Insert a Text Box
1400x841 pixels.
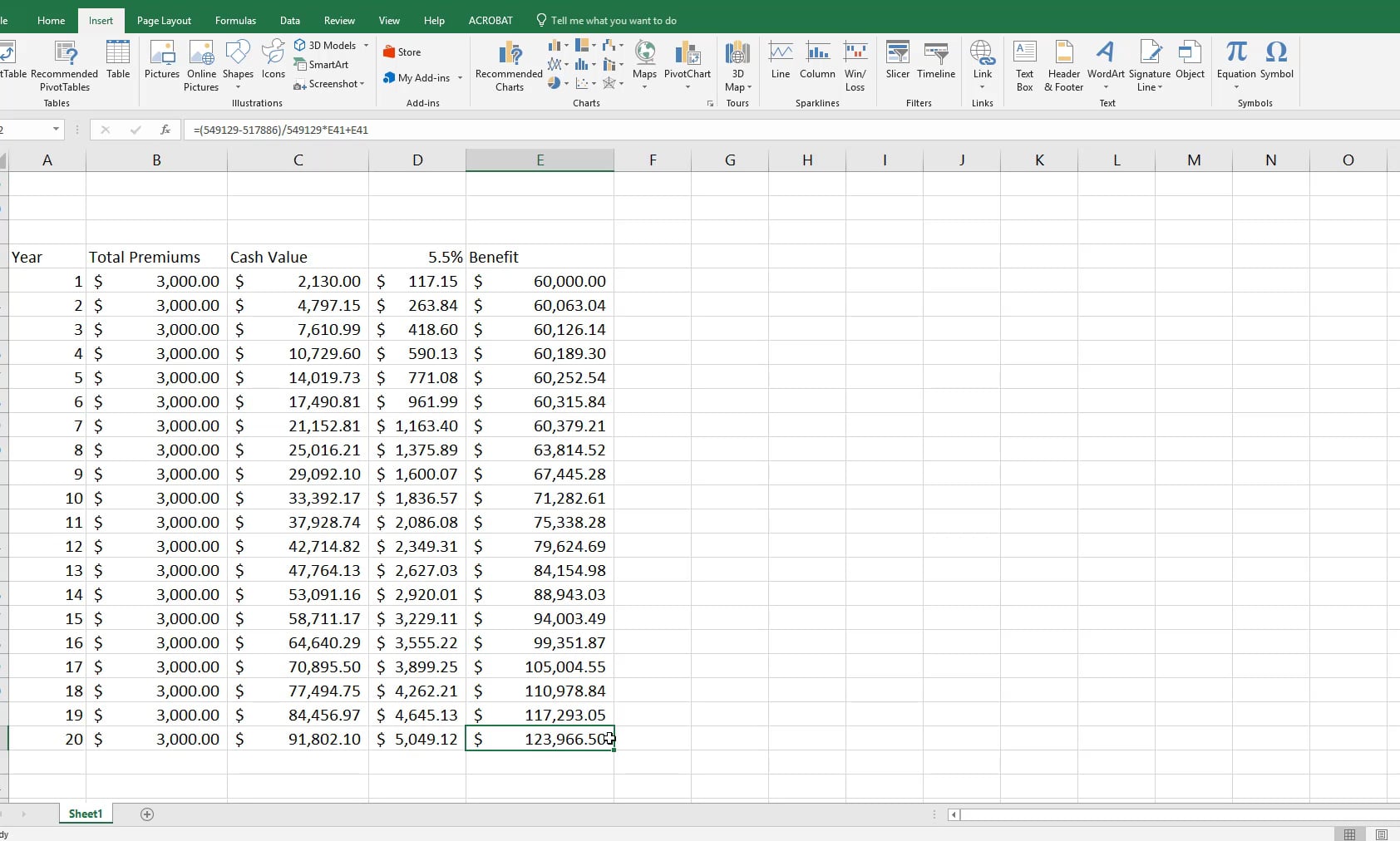click(1025, 66)
